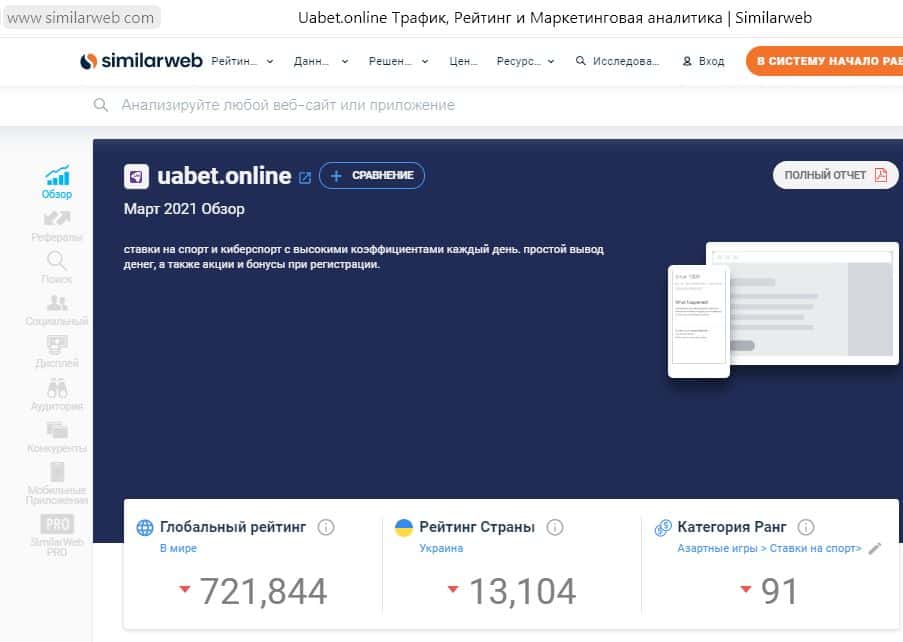Select the Обзор sidebar icon
Screen dimensions: 903x642
click(57, 175)
